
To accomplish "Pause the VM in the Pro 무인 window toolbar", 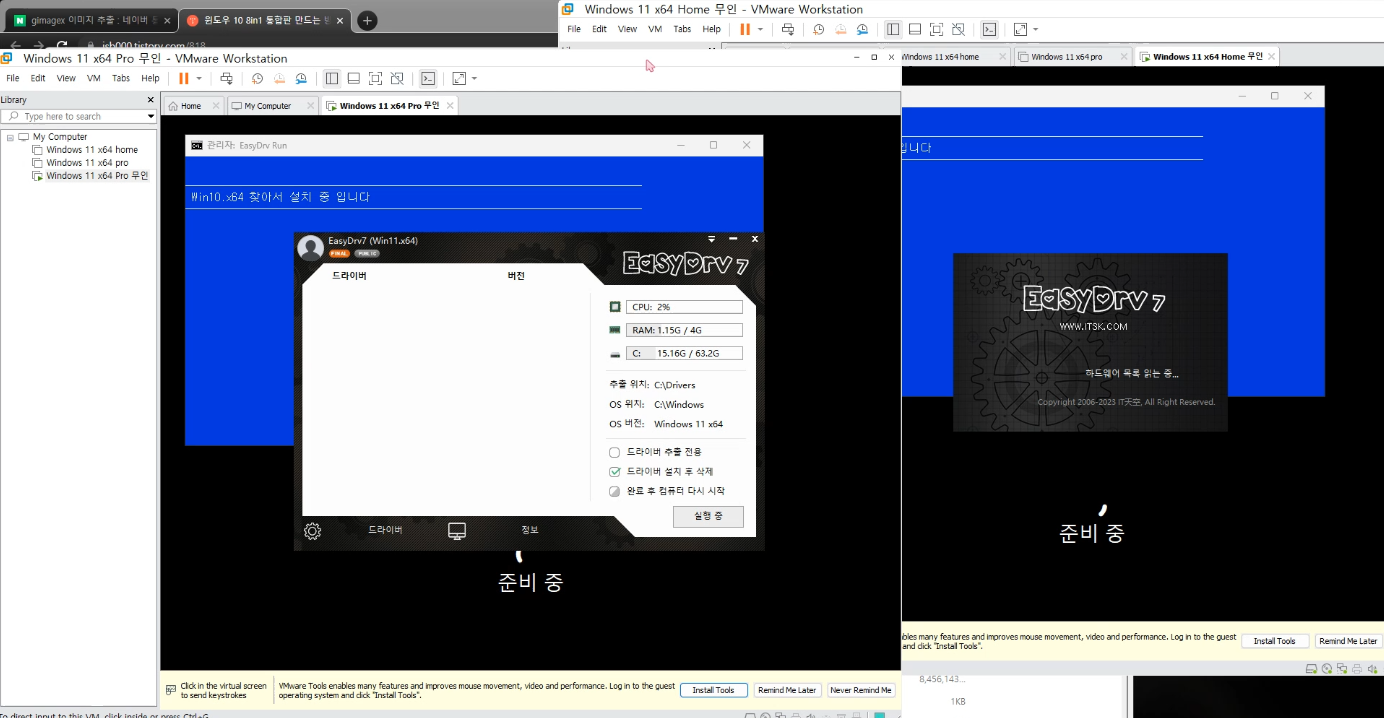I will pos(183,78).
